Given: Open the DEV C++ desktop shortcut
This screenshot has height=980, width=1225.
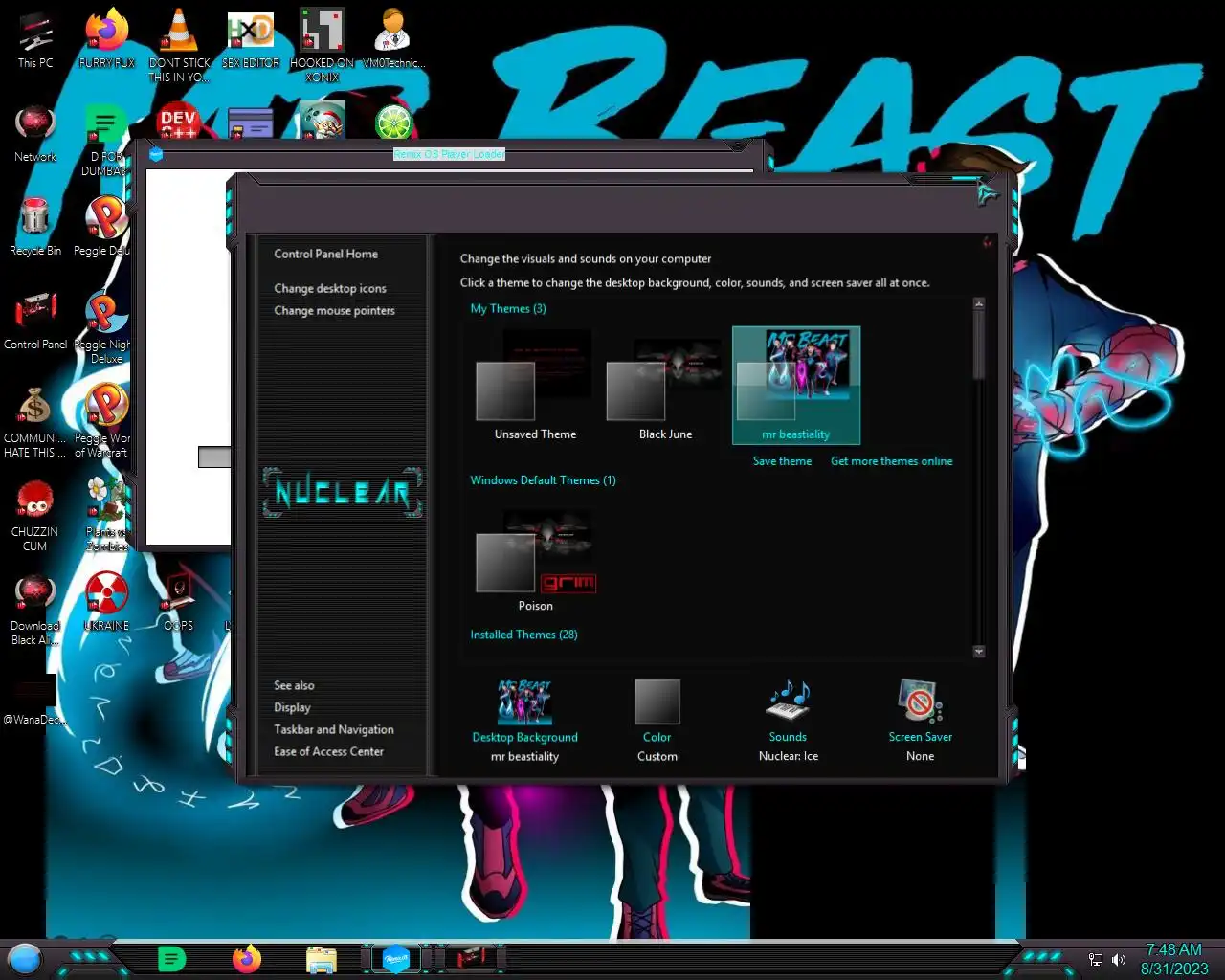Looking at the screenshot, I should (178, 122).
